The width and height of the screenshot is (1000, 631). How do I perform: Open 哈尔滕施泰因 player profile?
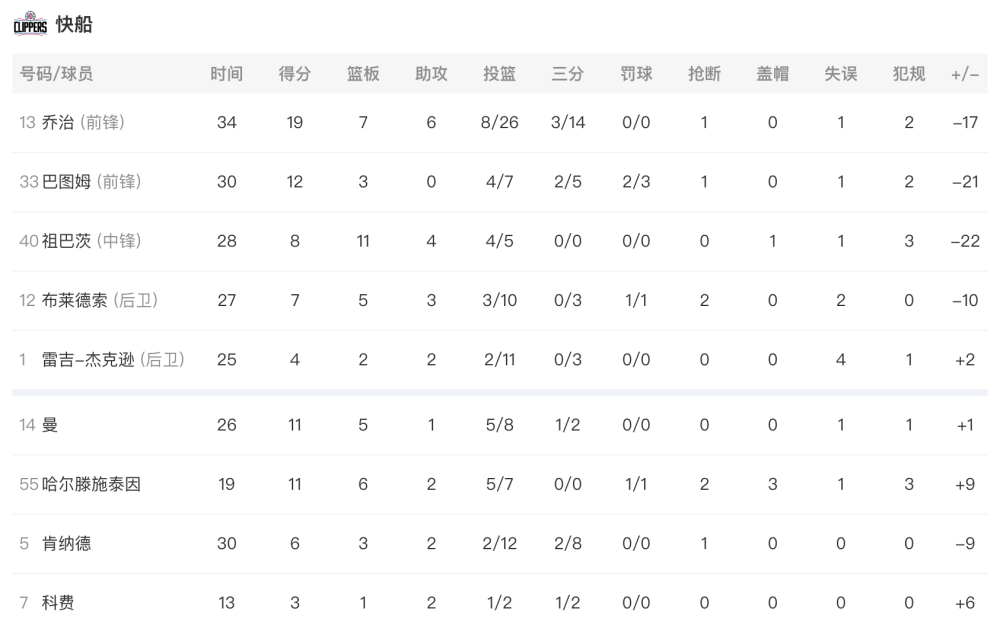[x=91, y=484]
